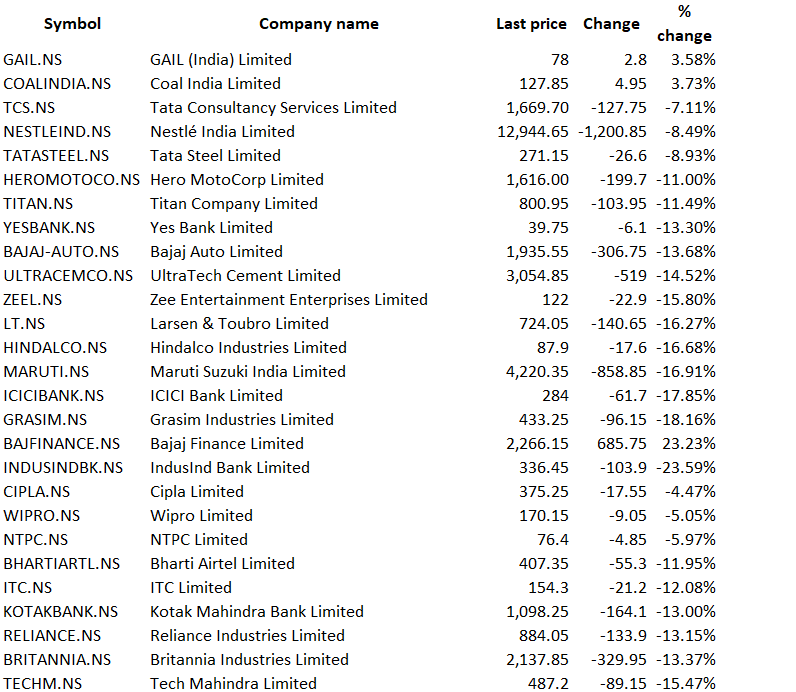Select Kotak Mahindra Bank Limited name
Screen dimensions: 796x692
pos(256,612)
